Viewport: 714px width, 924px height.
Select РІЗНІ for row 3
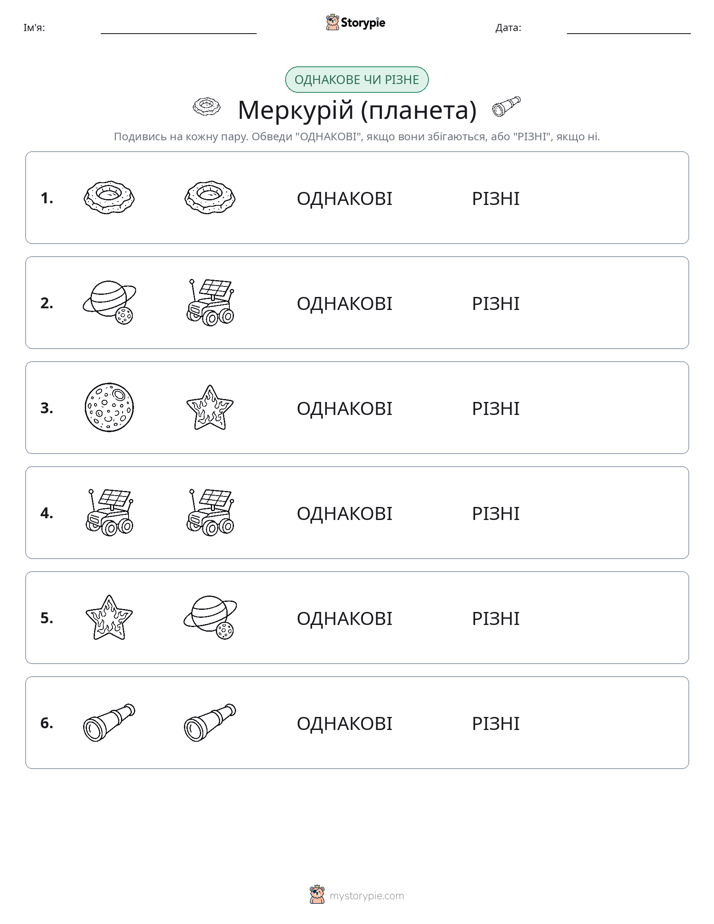(x=495, y=408)
